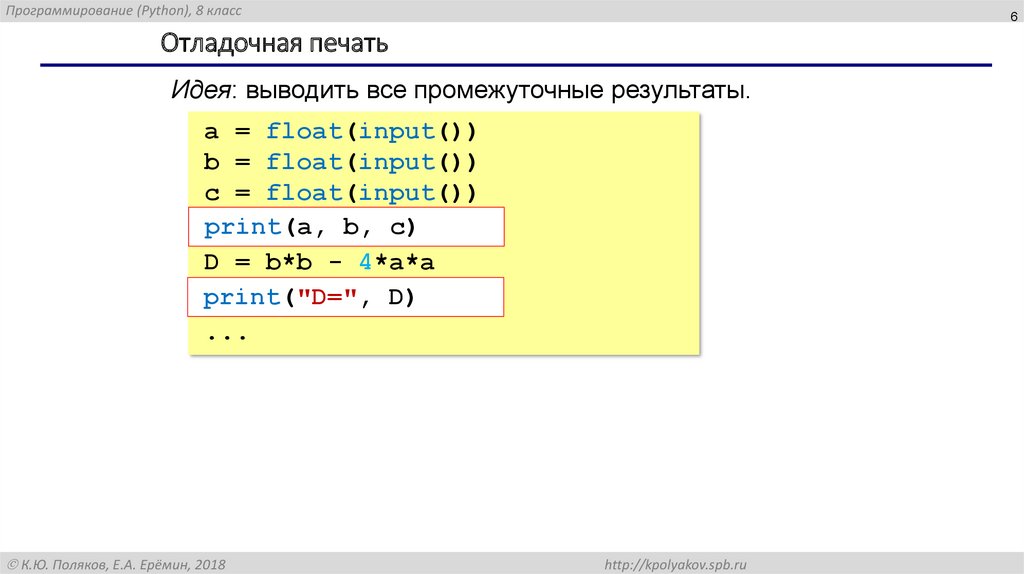Click the blue number 4 in formula
Viewport: 1024px width, 574px height.
click(366, 263)
